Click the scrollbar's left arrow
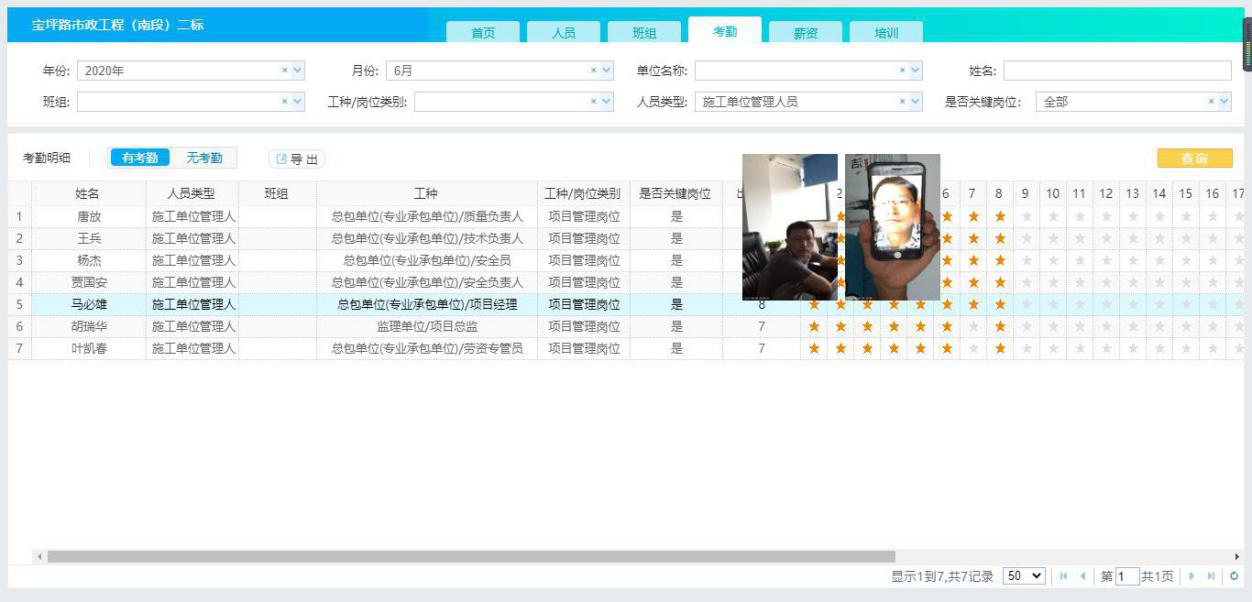Viewport: 1252px width, 602px height. (x=40, y=556)
